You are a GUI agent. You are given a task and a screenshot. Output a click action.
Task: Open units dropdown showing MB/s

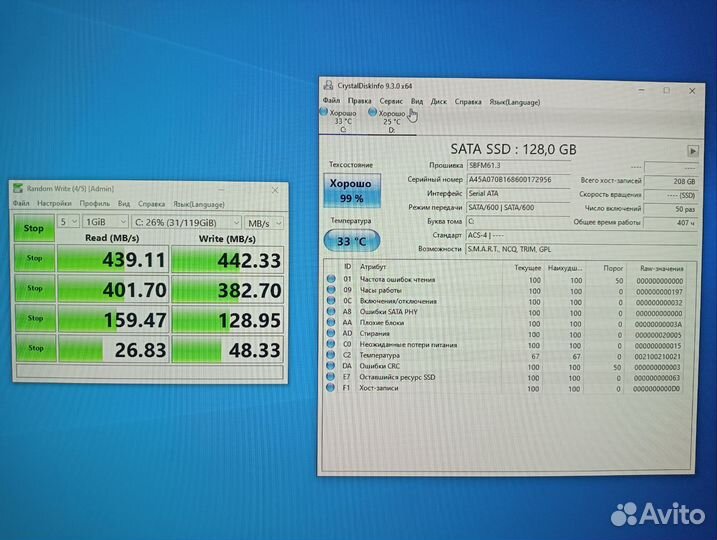coord(264,223)
